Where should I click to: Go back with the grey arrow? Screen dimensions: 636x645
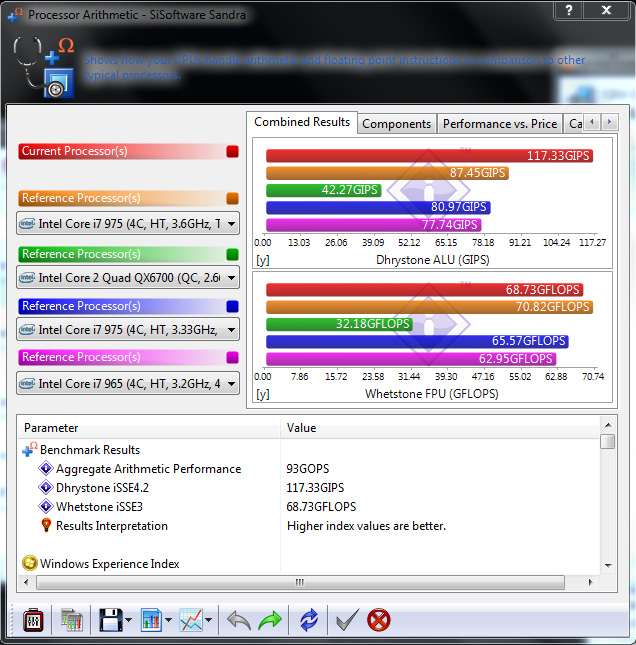[x=239, y=620]
